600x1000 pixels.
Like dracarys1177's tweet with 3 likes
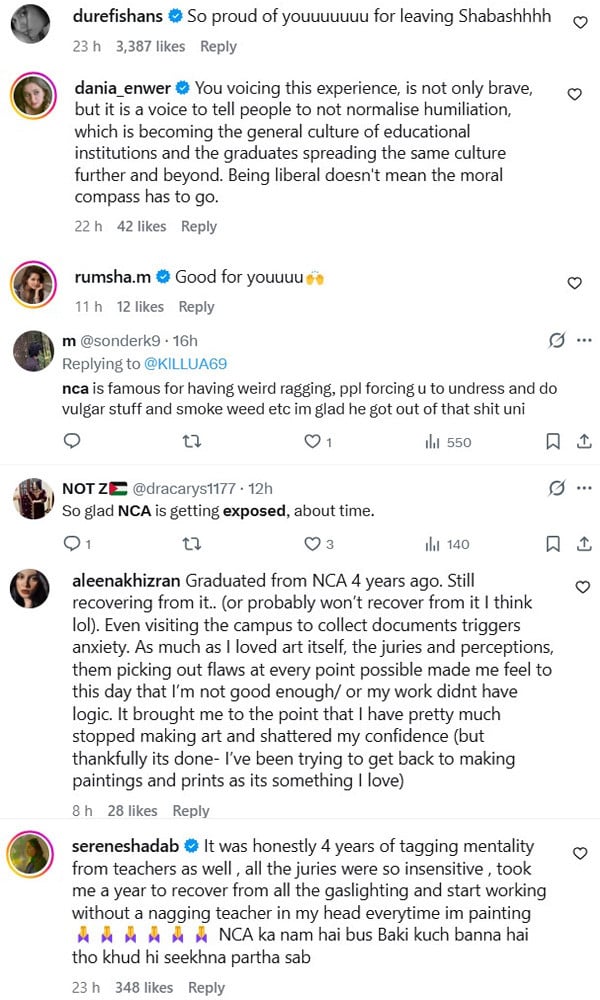(x=312, y=544)
